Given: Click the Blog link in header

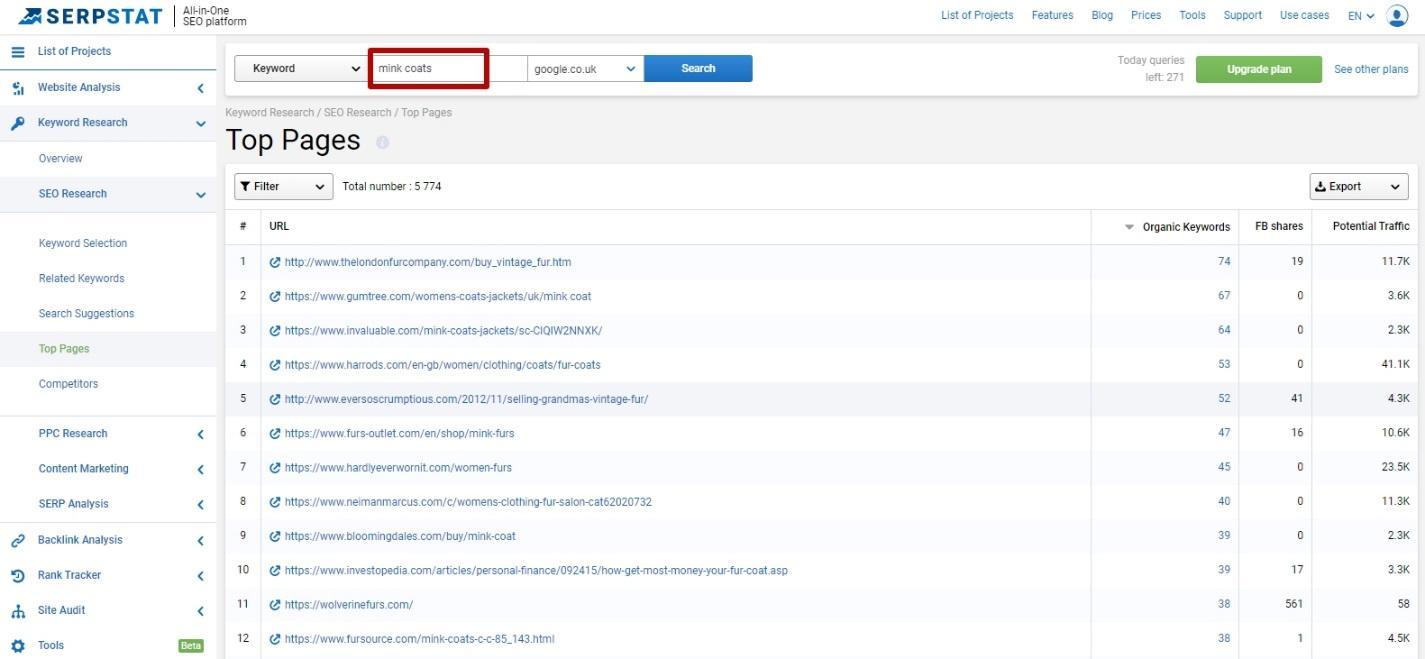Looking at the screenshot, I should coord(1102,15).
